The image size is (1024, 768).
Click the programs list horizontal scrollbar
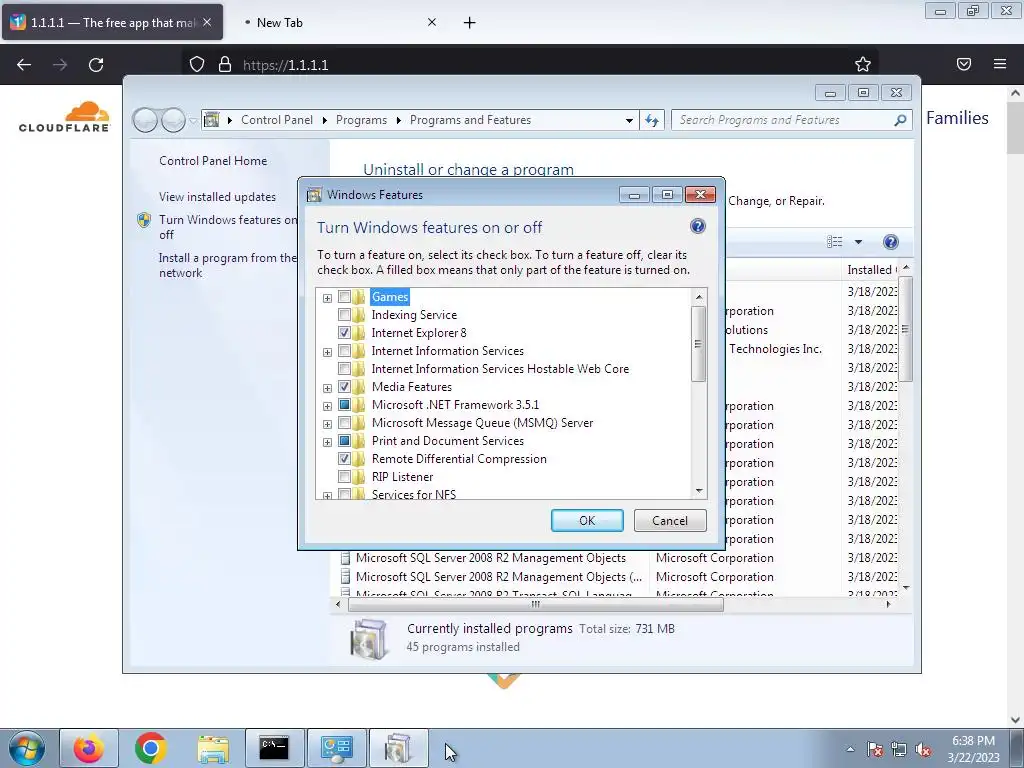click(536, 604)
